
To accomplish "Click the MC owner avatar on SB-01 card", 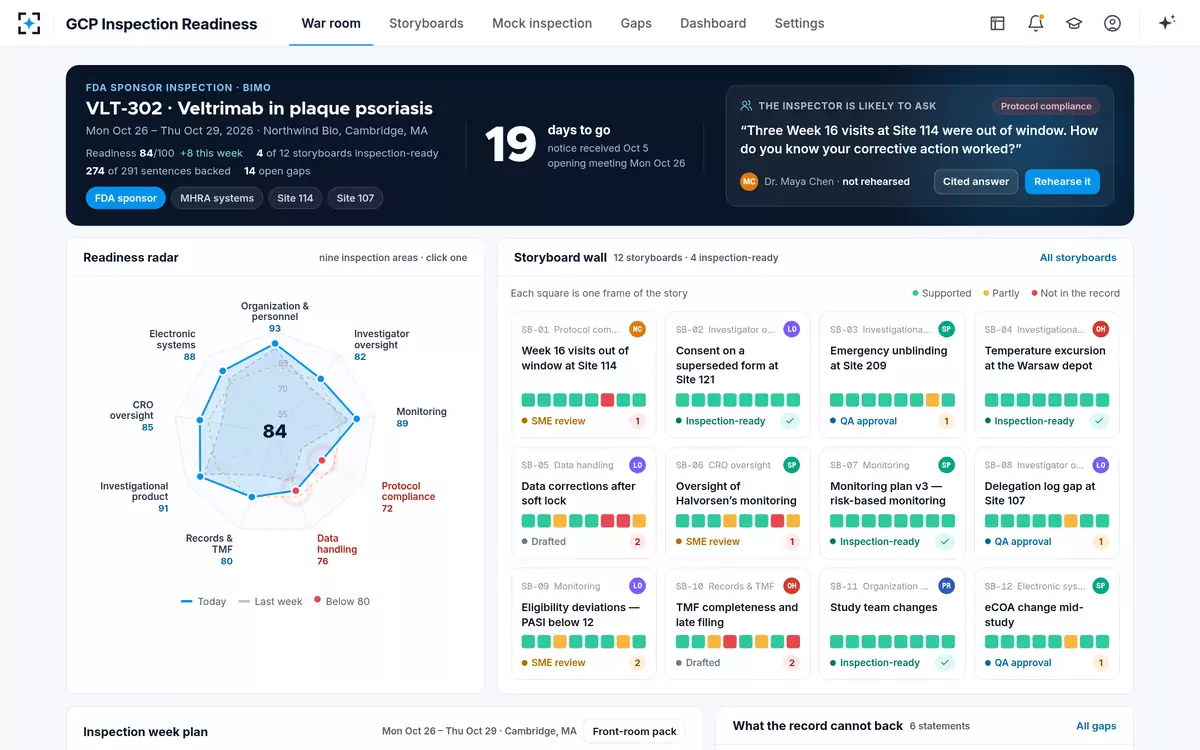I will point(637,329).
